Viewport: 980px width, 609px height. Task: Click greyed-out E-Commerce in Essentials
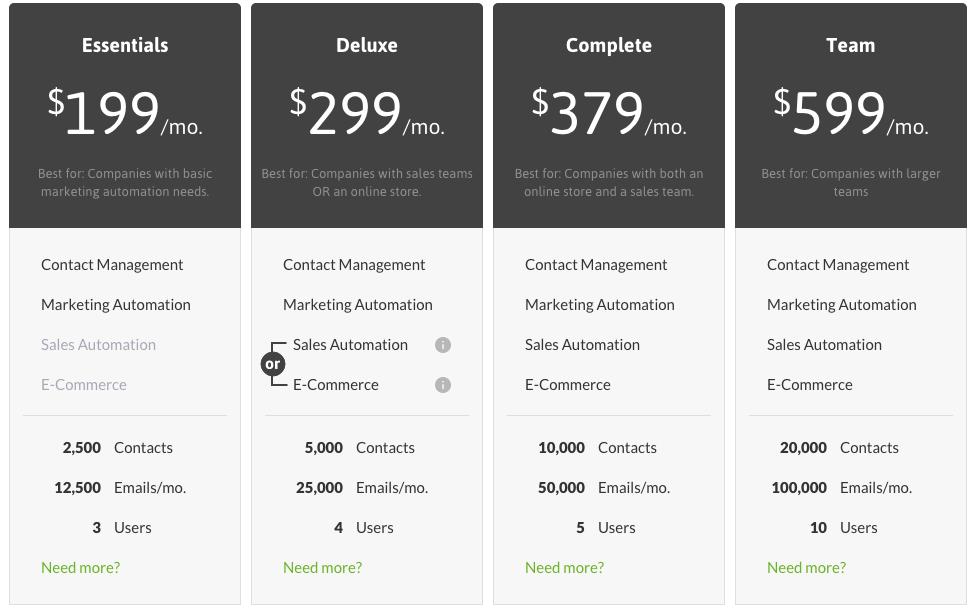click(84, 385)
